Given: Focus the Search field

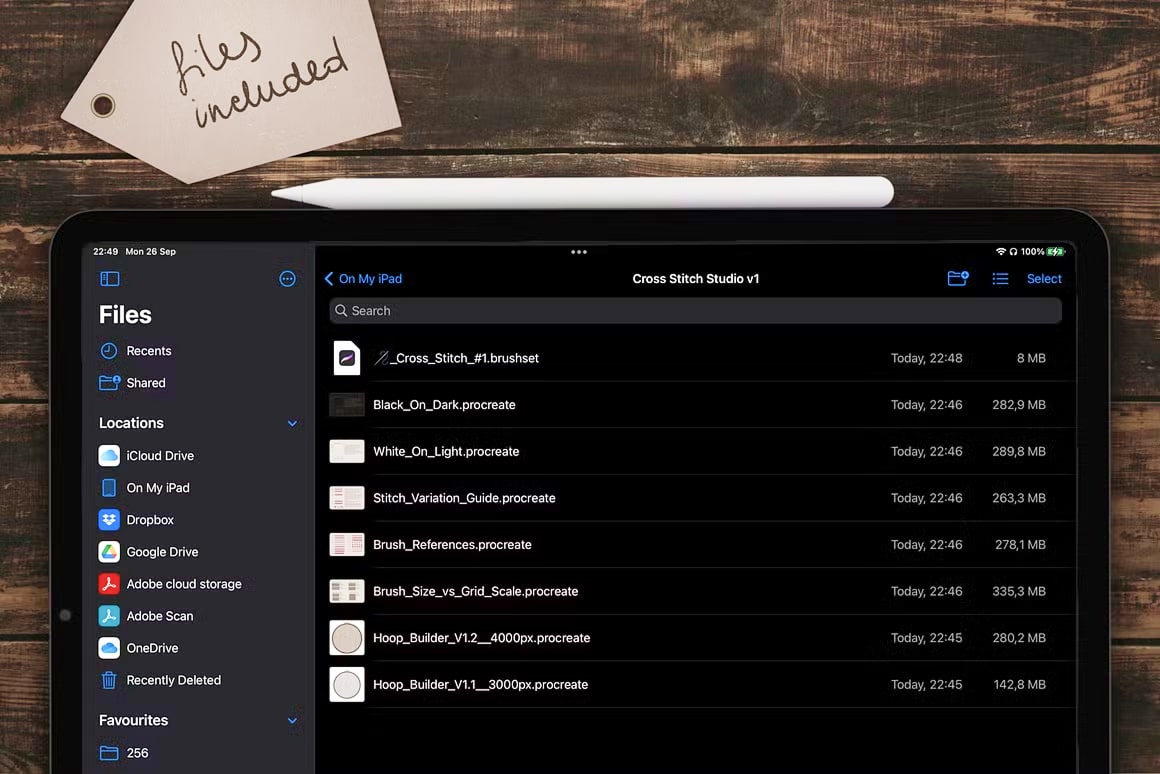Looking at the screenshot, I should [695, 311].
